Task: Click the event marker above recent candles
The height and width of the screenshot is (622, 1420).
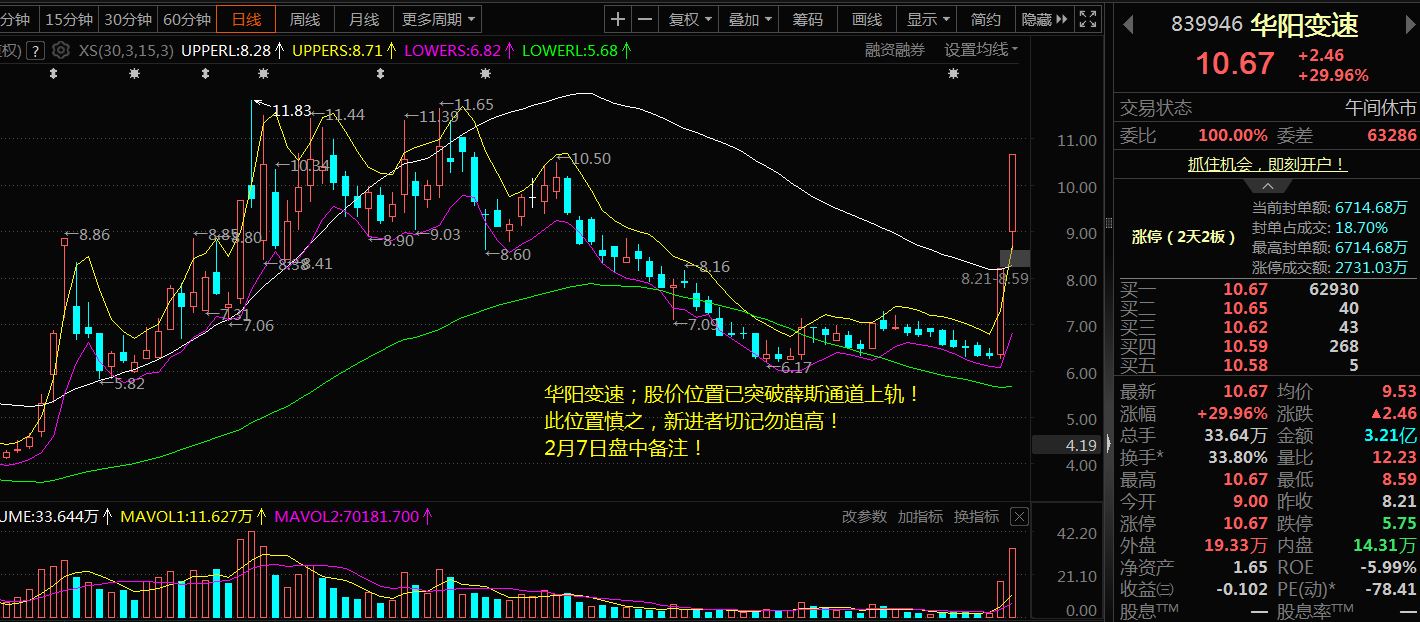Action: tap(953, 74)
